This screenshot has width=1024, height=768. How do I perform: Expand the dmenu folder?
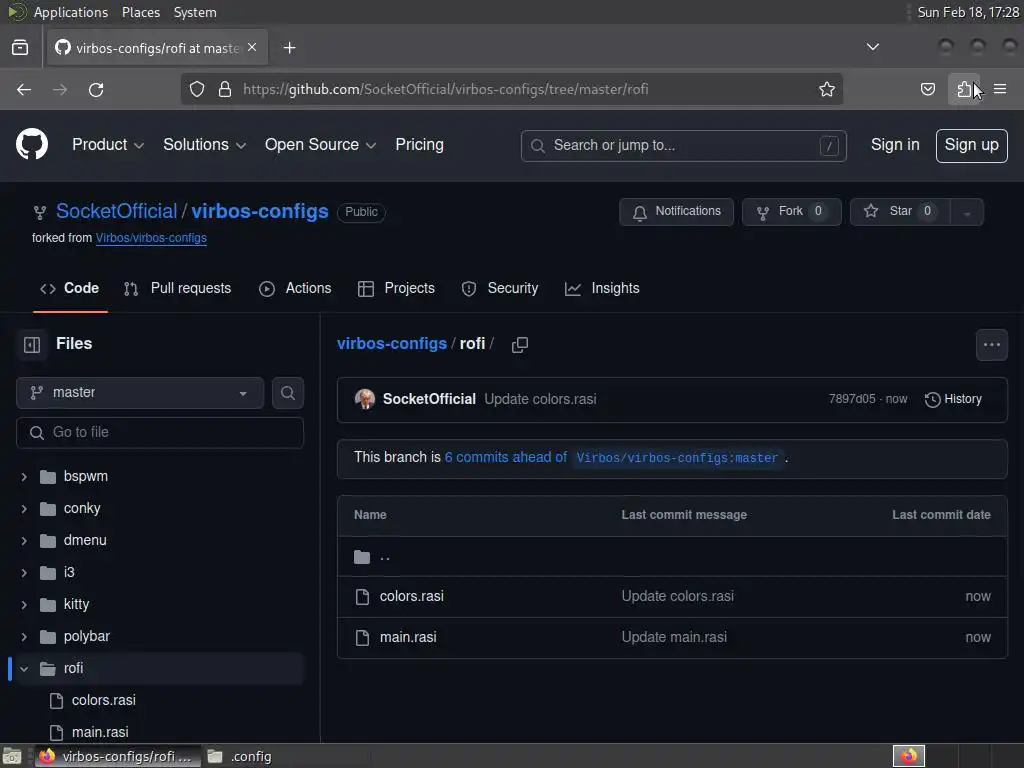pos(24,541)
